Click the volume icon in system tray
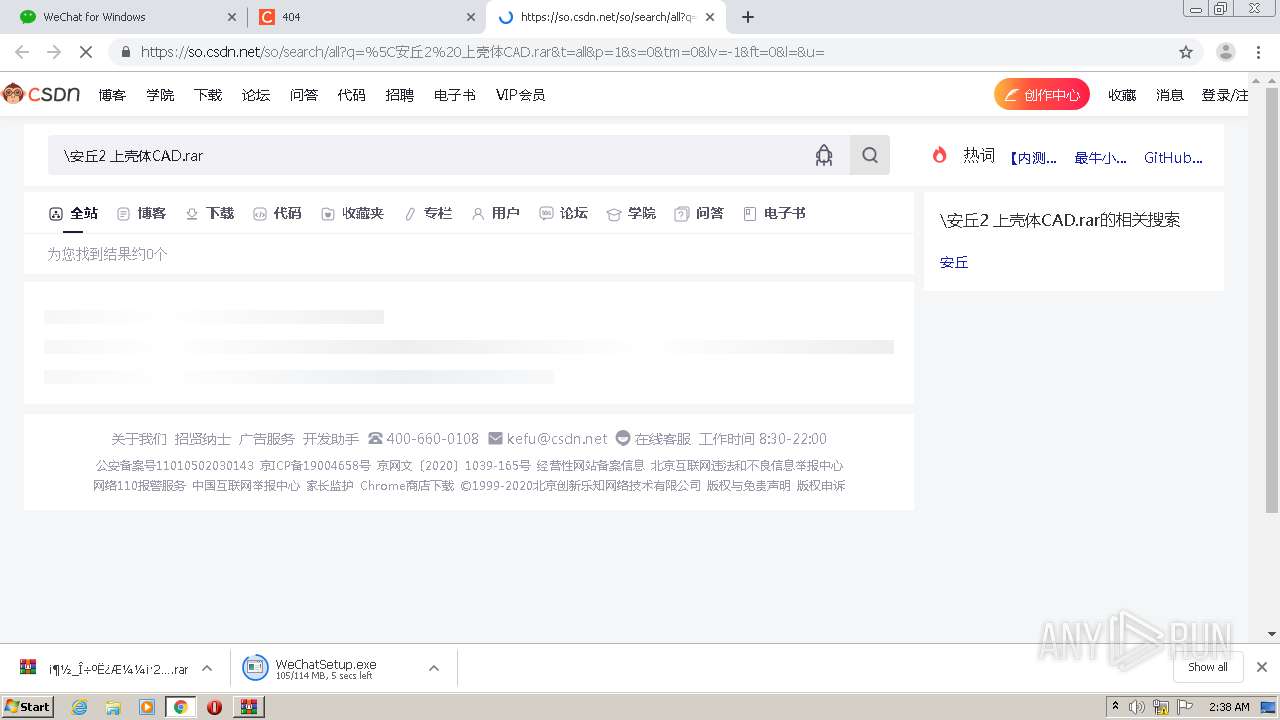The width and height of the screenshot is (1280, 720). click(1137, 707)
